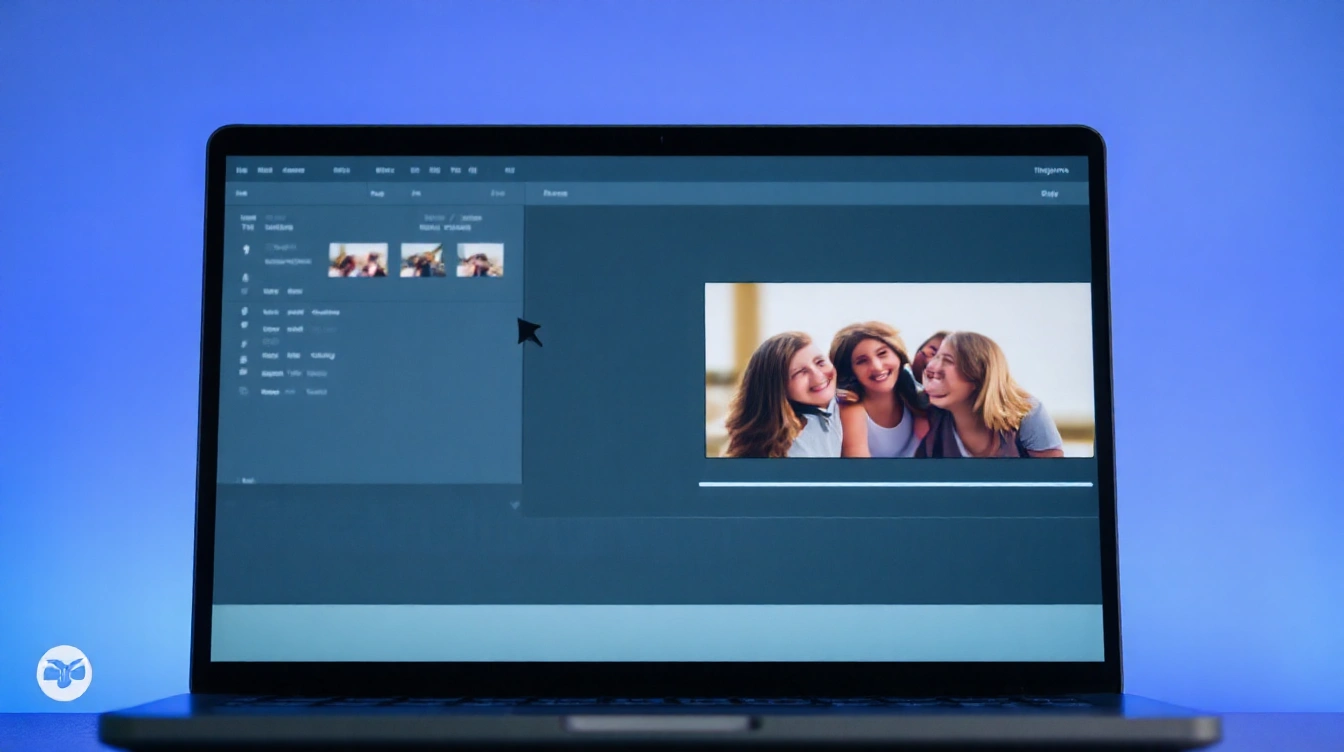Click the bottommost icon in the left sidebar column

(243, 391)
